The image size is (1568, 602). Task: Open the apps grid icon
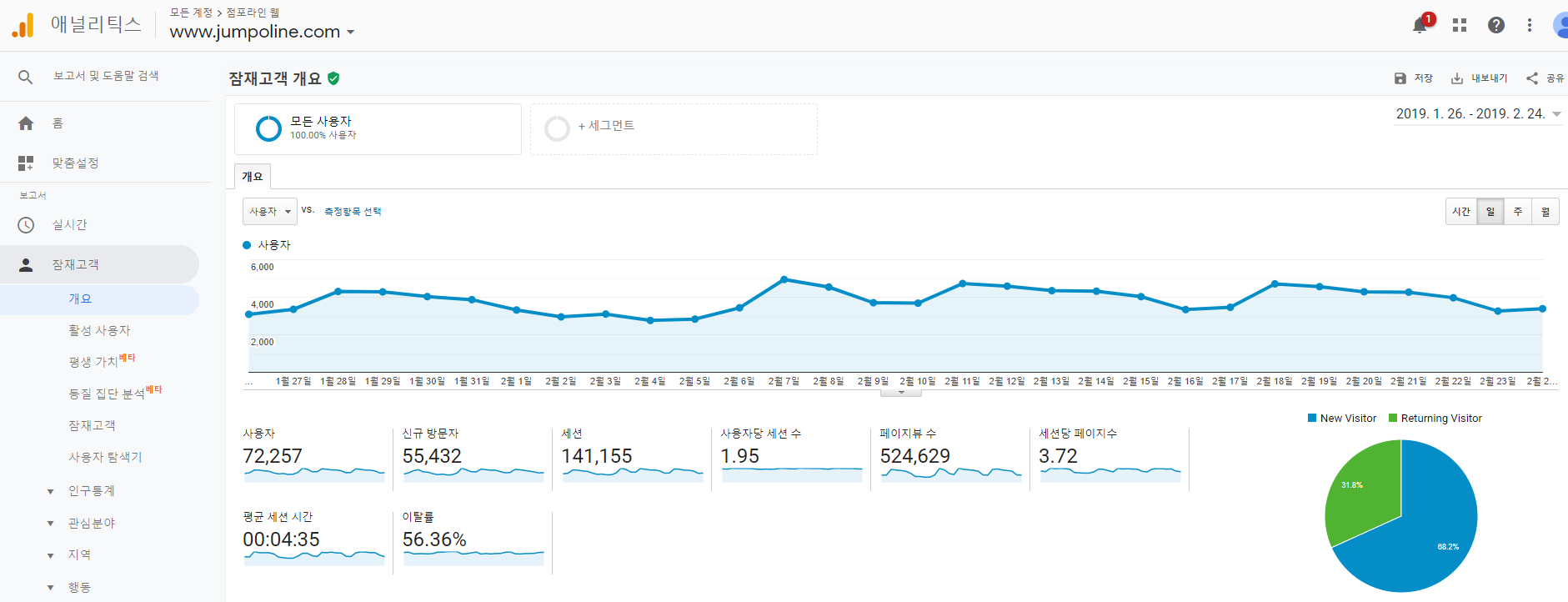pos(1459,25)
